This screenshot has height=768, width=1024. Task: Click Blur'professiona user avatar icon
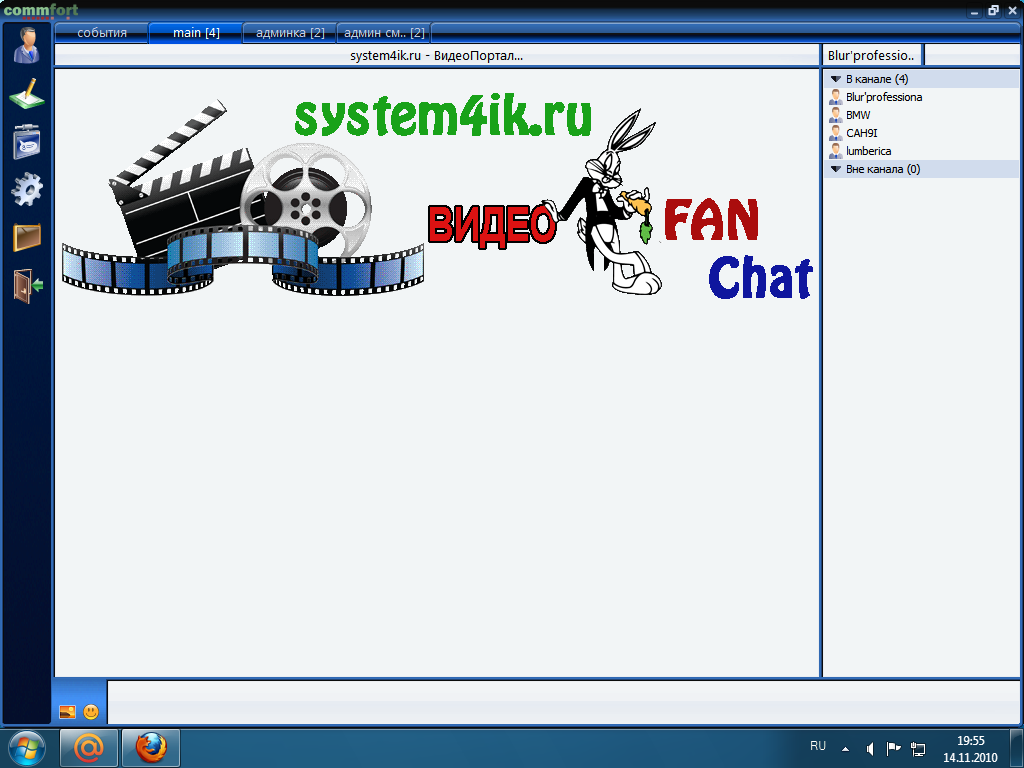(835, 97)
